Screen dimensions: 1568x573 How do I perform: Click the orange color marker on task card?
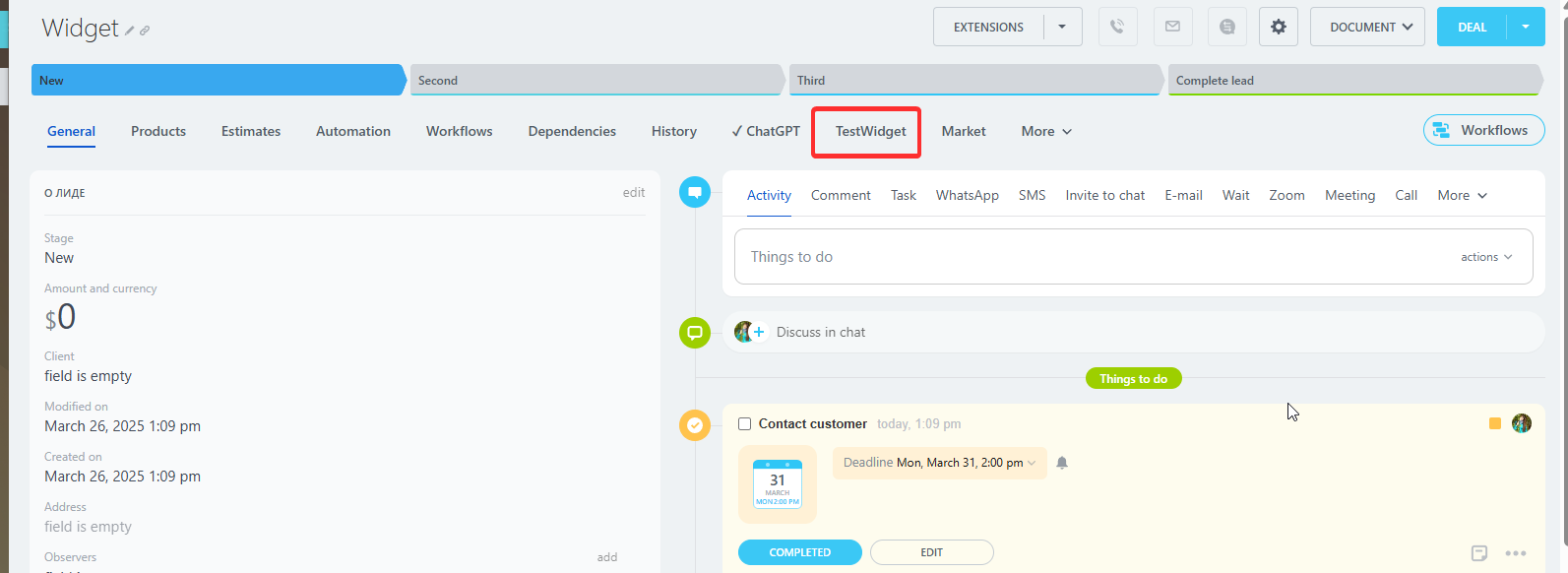(1495, 423)
